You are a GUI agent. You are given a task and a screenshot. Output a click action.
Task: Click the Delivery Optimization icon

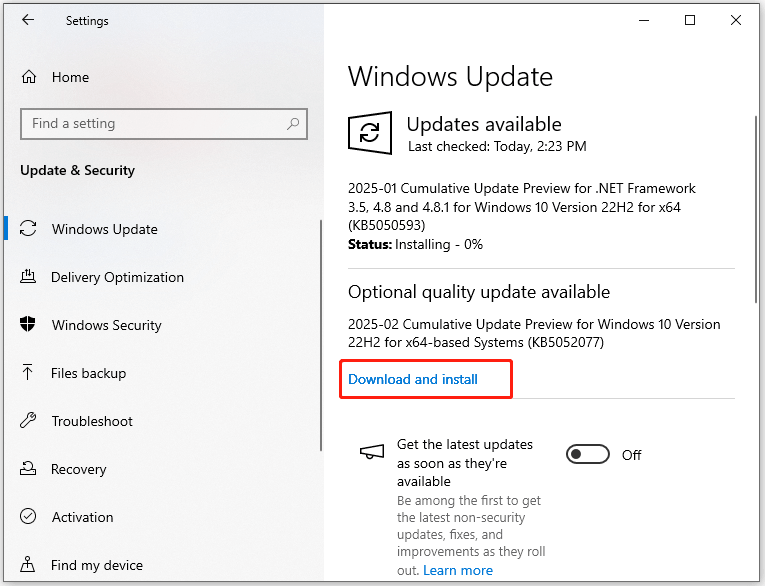tap(29, 277)
